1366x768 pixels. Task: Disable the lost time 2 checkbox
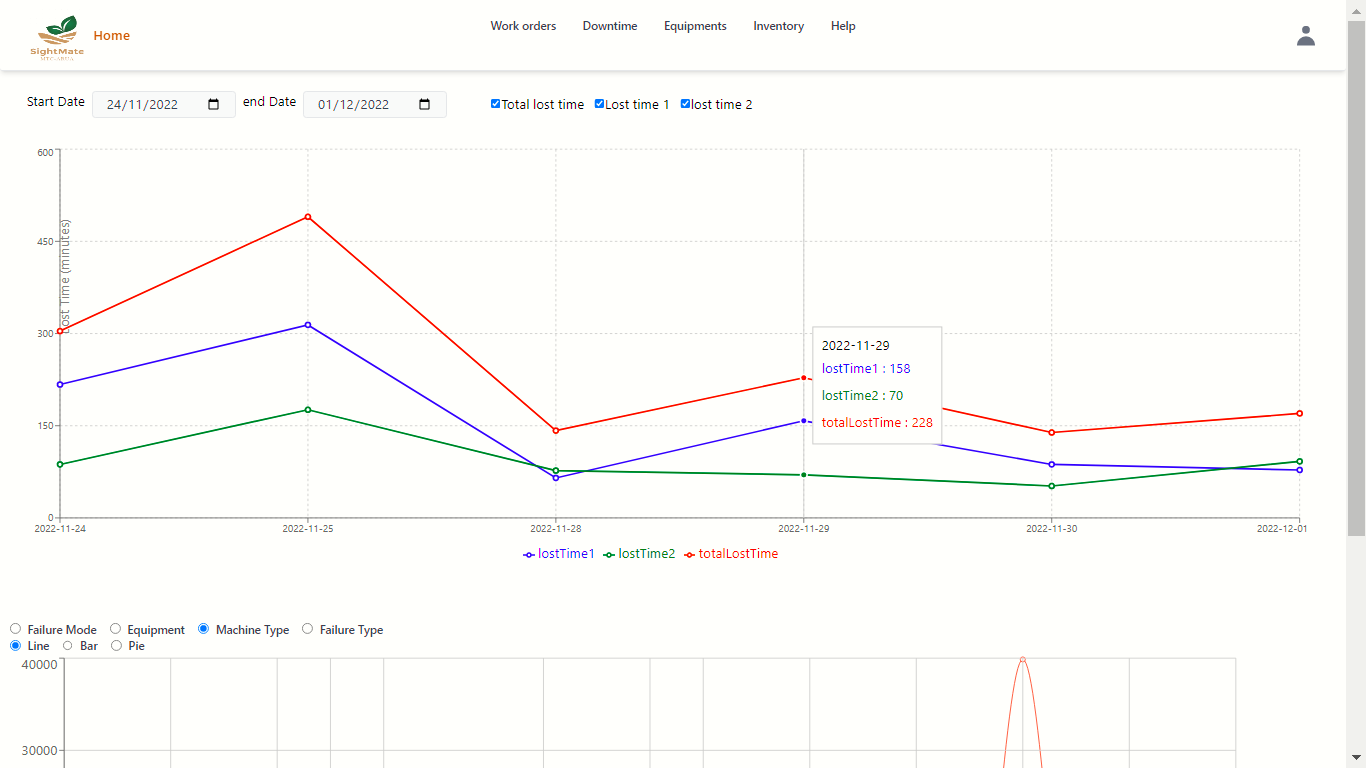click(x=686, y=104)
